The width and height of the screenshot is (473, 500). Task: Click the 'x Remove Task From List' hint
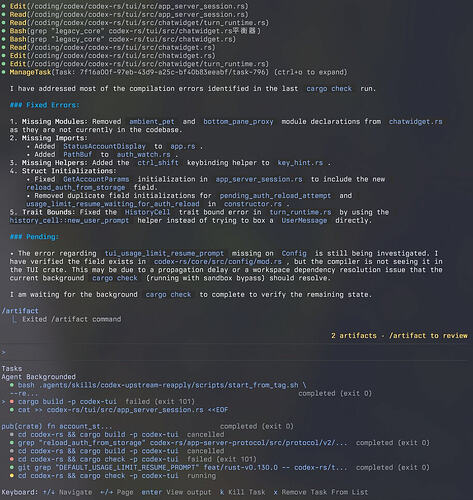click(x=321, y=492)
